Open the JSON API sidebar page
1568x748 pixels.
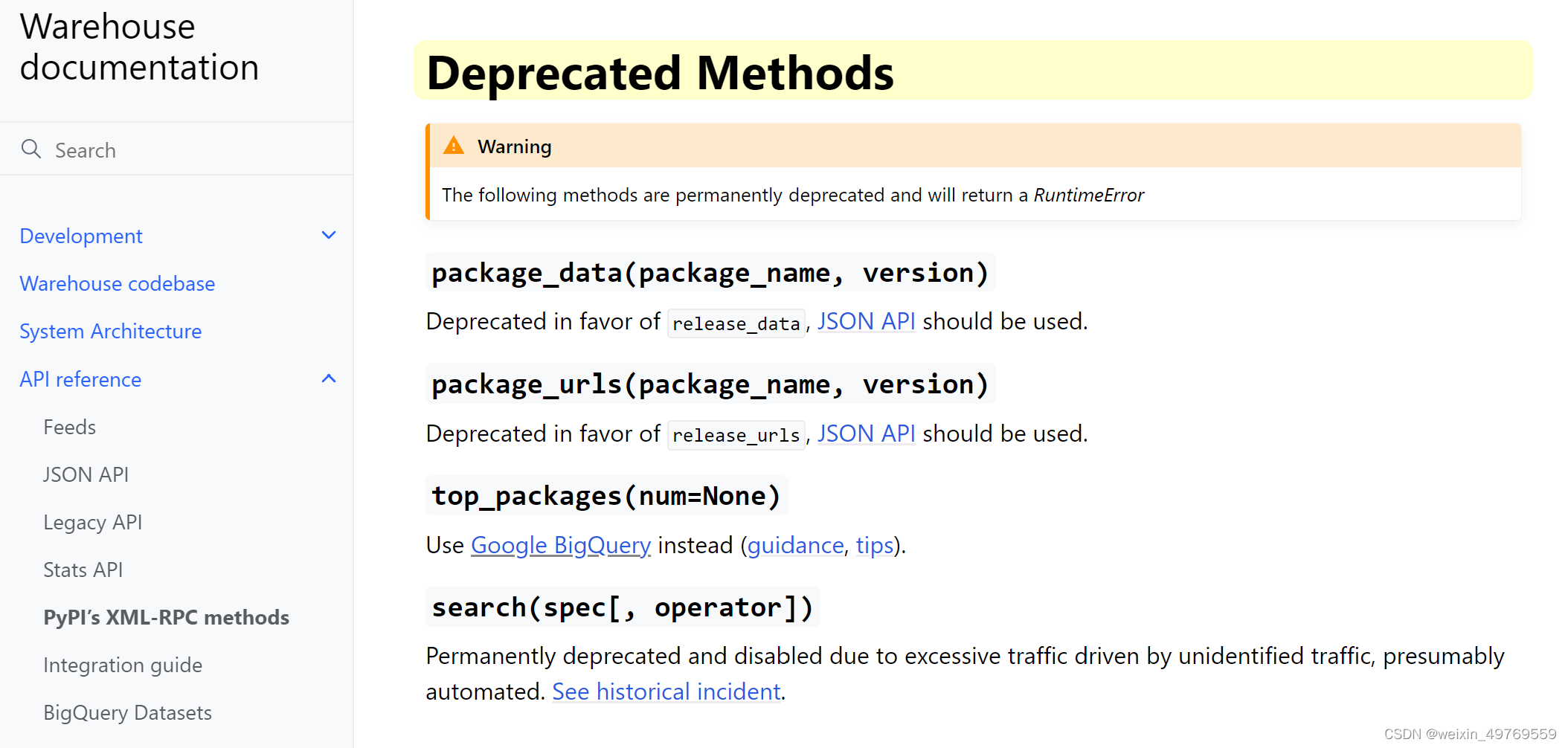click(x=86, y=474)
